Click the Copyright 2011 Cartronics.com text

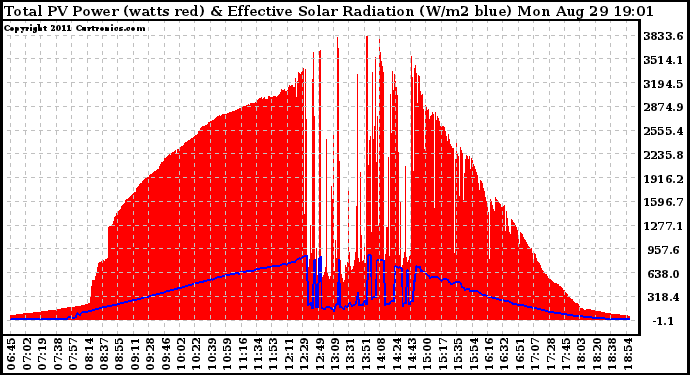(x=75, y=28)
